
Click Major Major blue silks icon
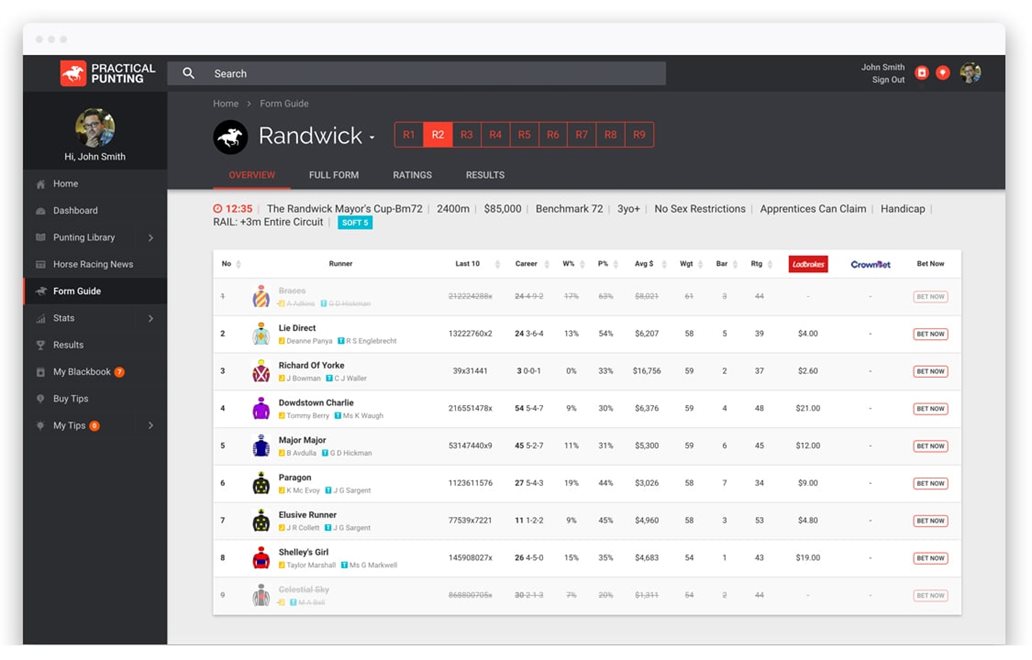tap(261, 446)
